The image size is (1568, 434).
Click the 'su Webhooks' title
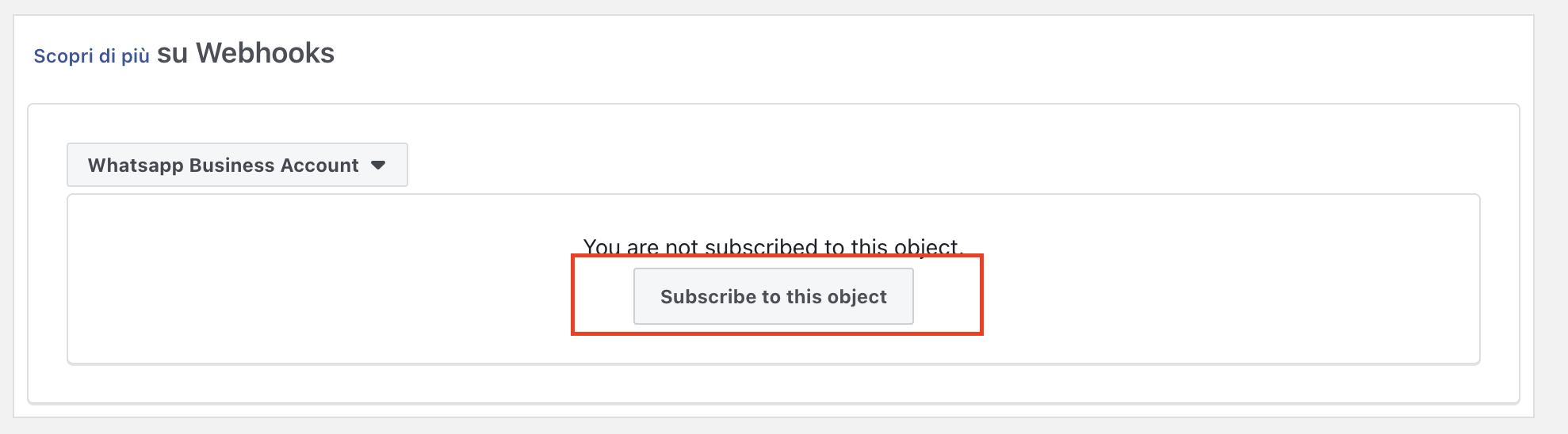click(x=246, y=54)
